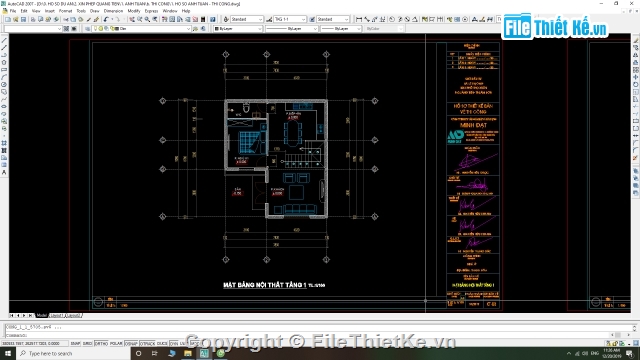The width and height of the screenshot is (640, 360).
Task: Toggle POLAR tracking in status bar
Action: (x=116, y=344)
